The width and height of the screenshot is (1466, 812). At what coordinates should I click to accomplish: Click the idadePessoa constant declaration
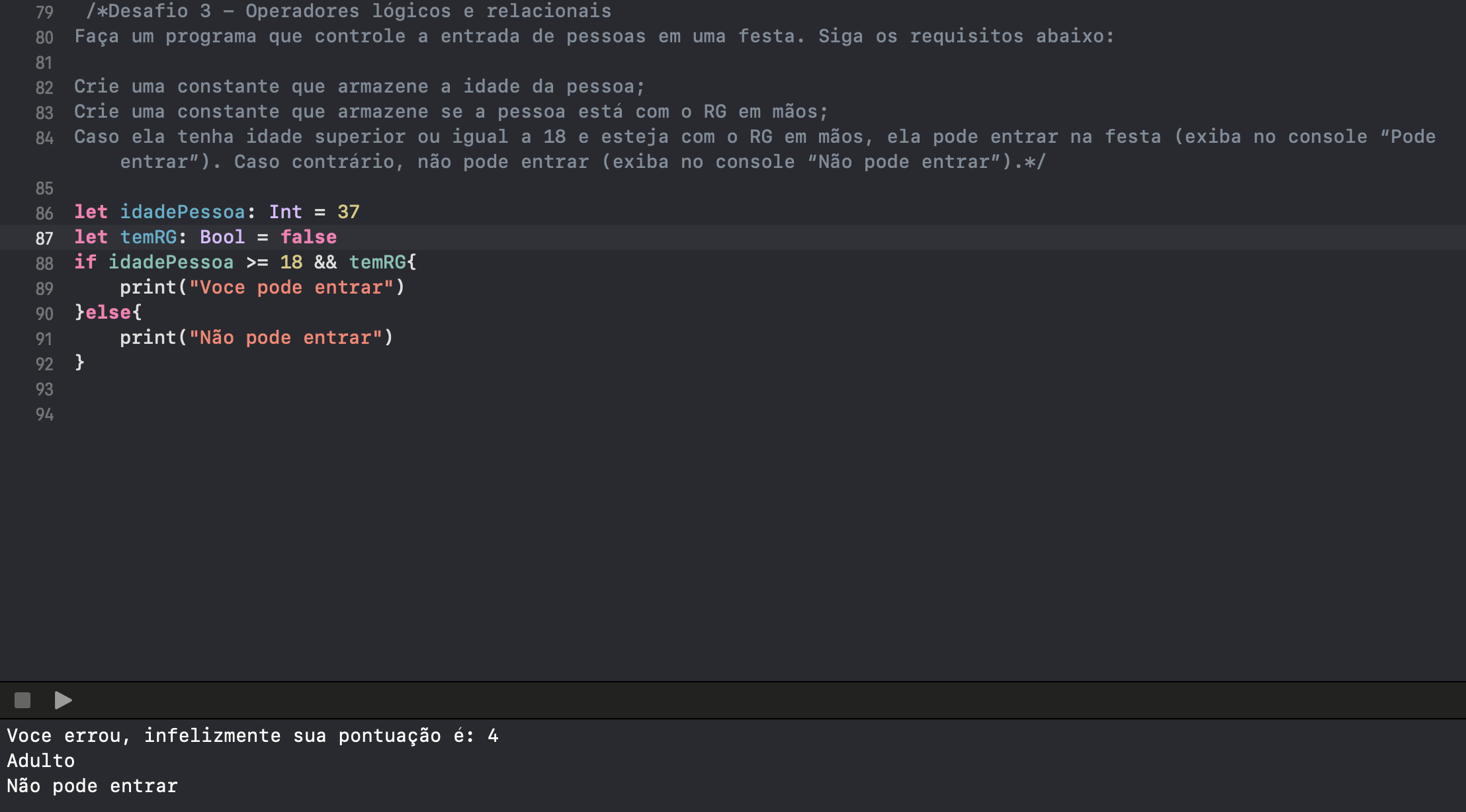coord(183,212)
